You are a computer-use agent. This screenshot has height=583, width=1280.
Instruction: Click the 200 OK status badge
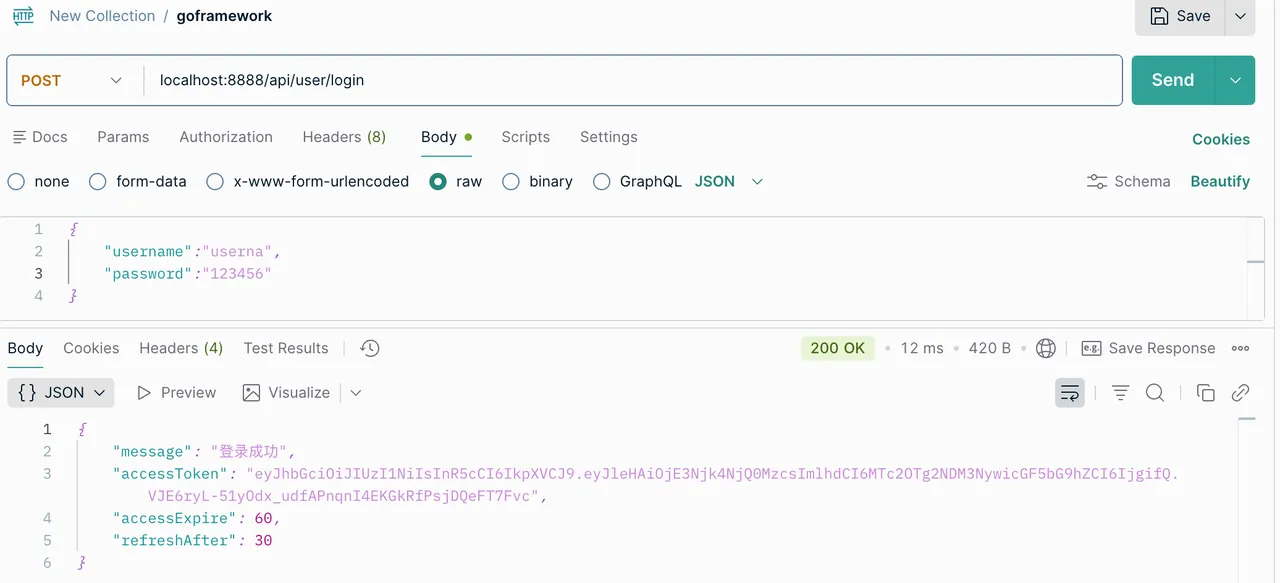(838, 348)
